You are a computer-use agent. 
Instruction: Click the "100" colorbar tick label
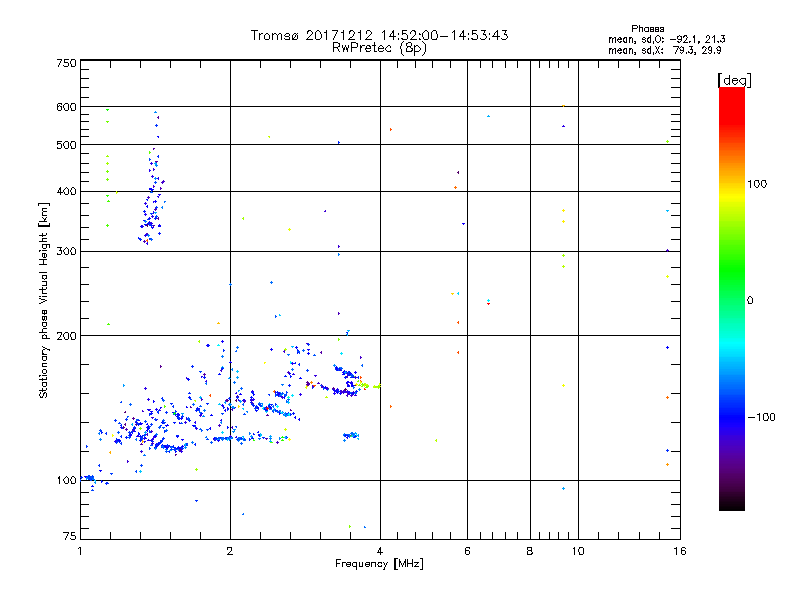tap(757, 184)
